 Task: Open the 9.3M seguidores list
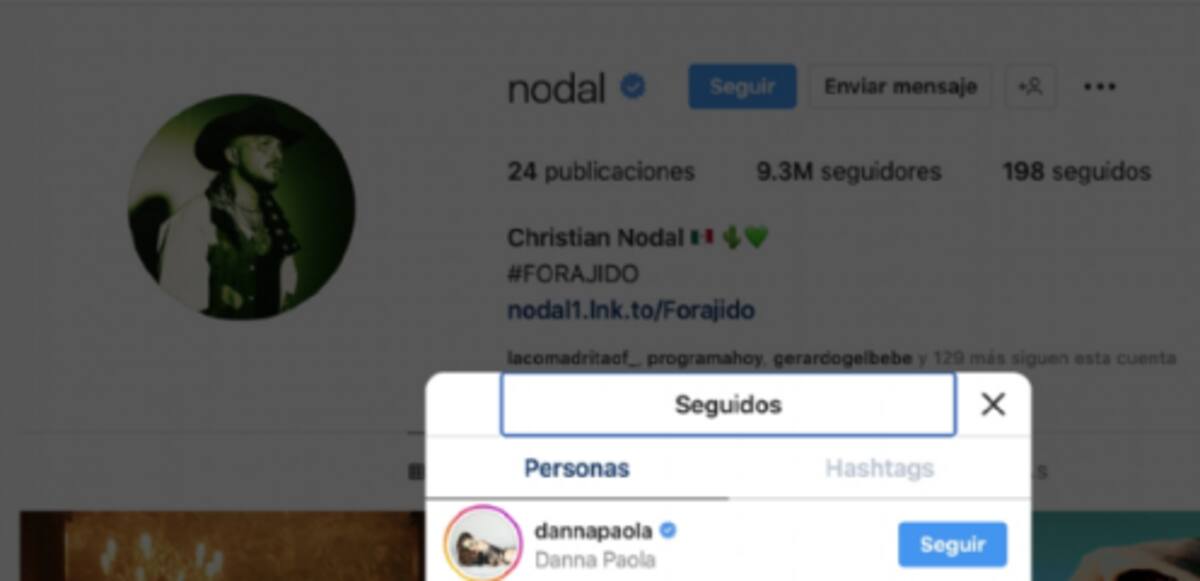coord(849,172)
